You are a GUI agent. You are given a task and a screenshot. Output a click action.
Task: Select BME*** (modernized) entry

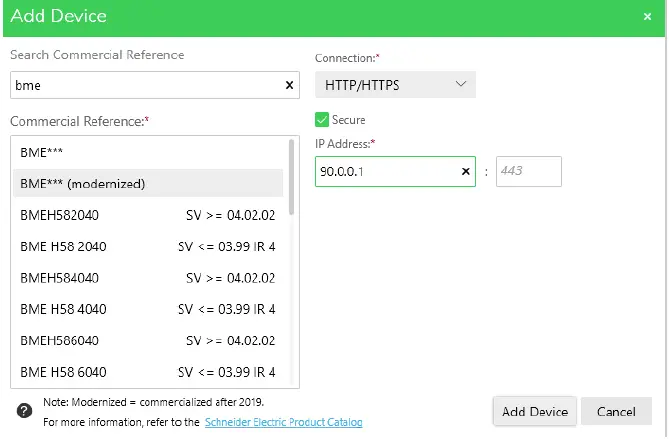[148, 184]
